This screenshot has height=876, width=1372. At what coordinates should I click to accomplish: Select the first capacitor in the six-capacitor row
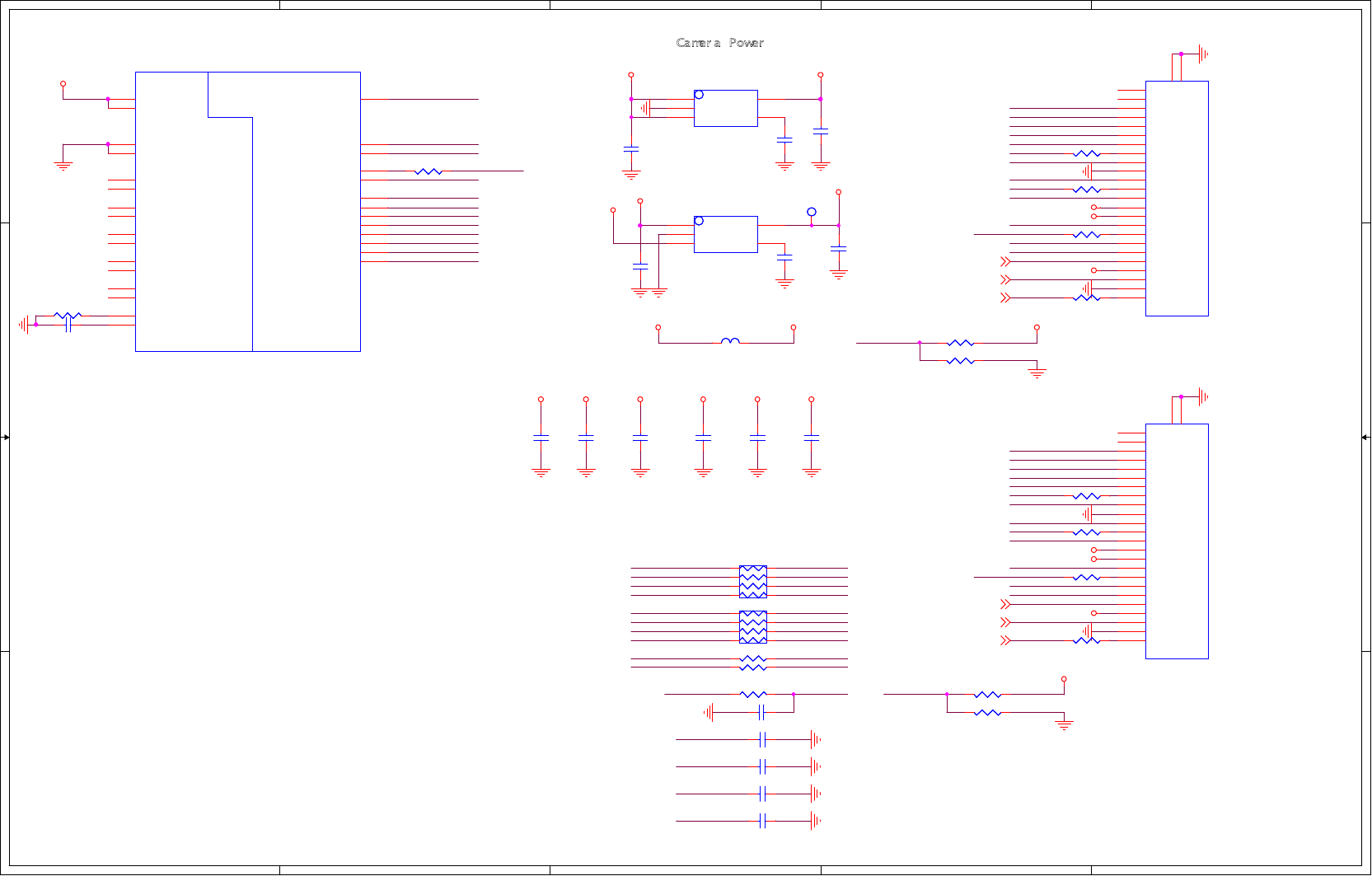click(x=541, y=438)
